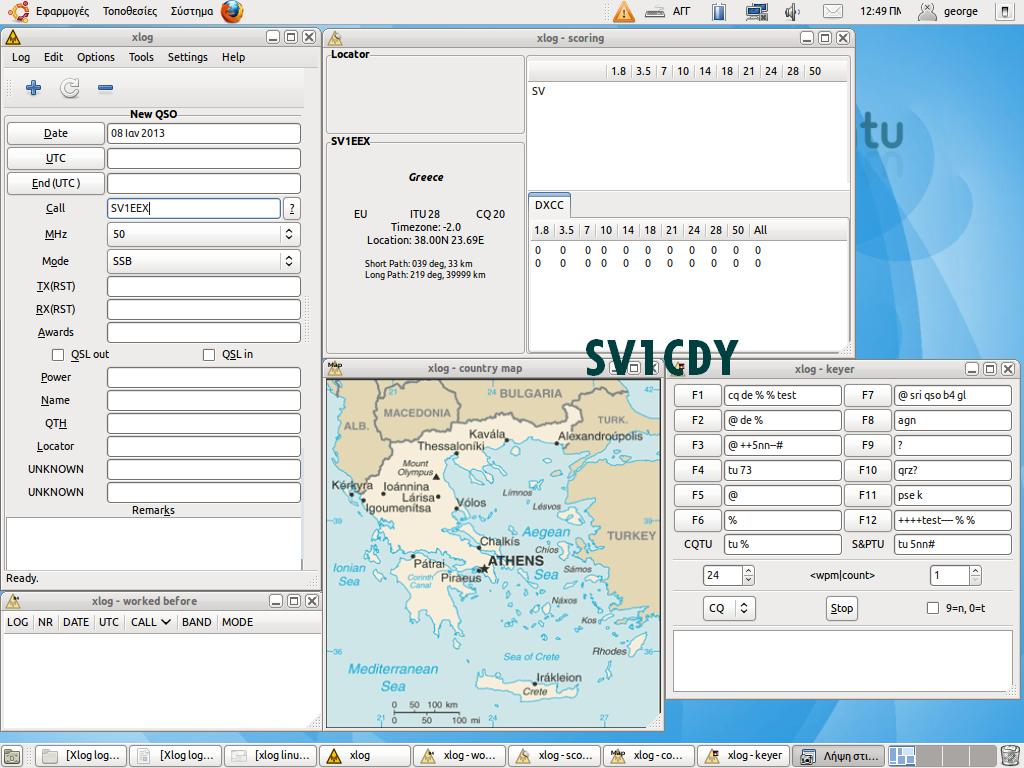Click the workspace switcher in the taskbar
This screenshot has height=768, width=1024.
pyautogui.click(x=901, y=755)
